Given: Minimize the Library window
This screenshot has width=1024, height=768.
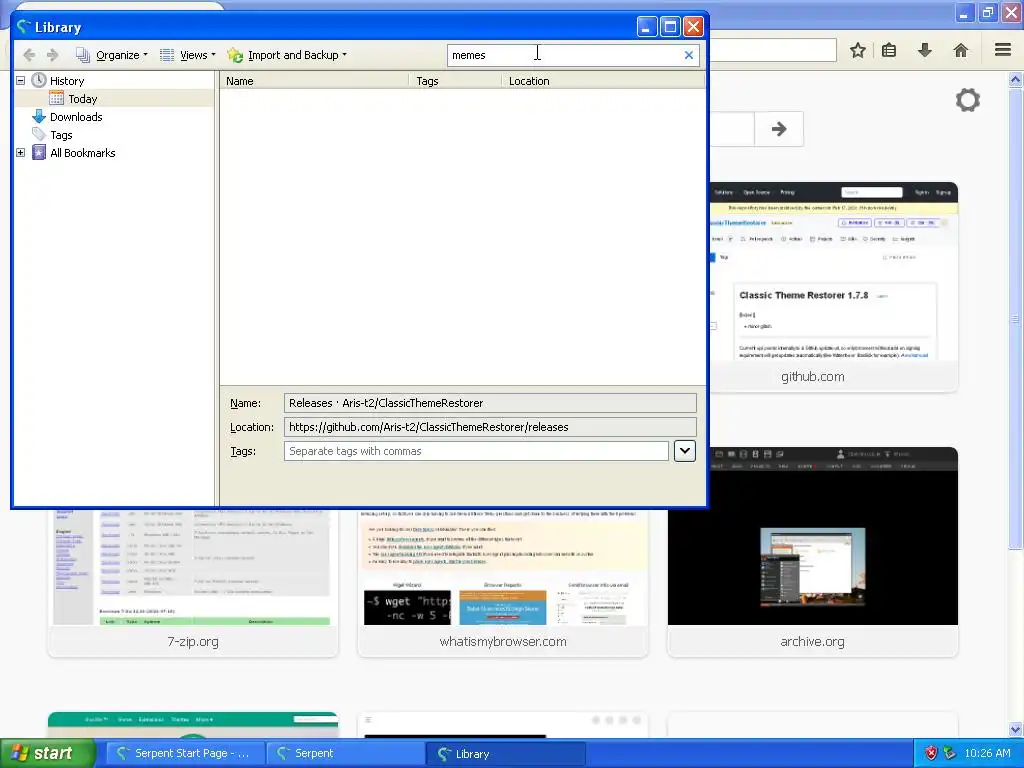Looking at the screenshot, I should tap(647, 27).
